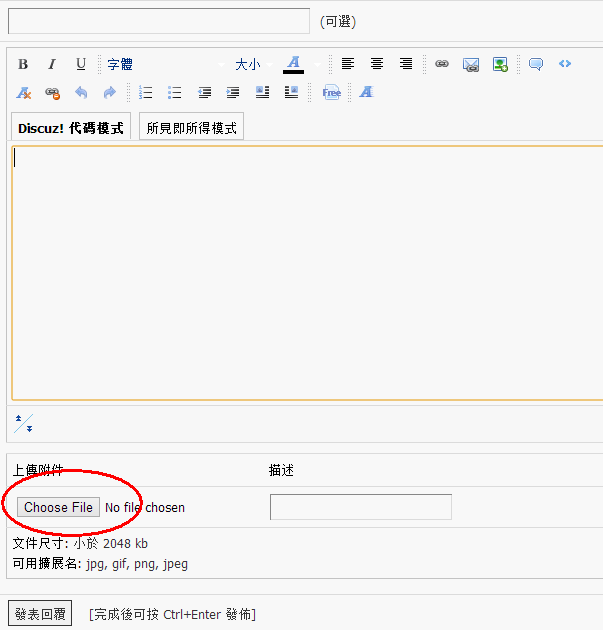Redo the last undone edit

[x=110, y=93]
